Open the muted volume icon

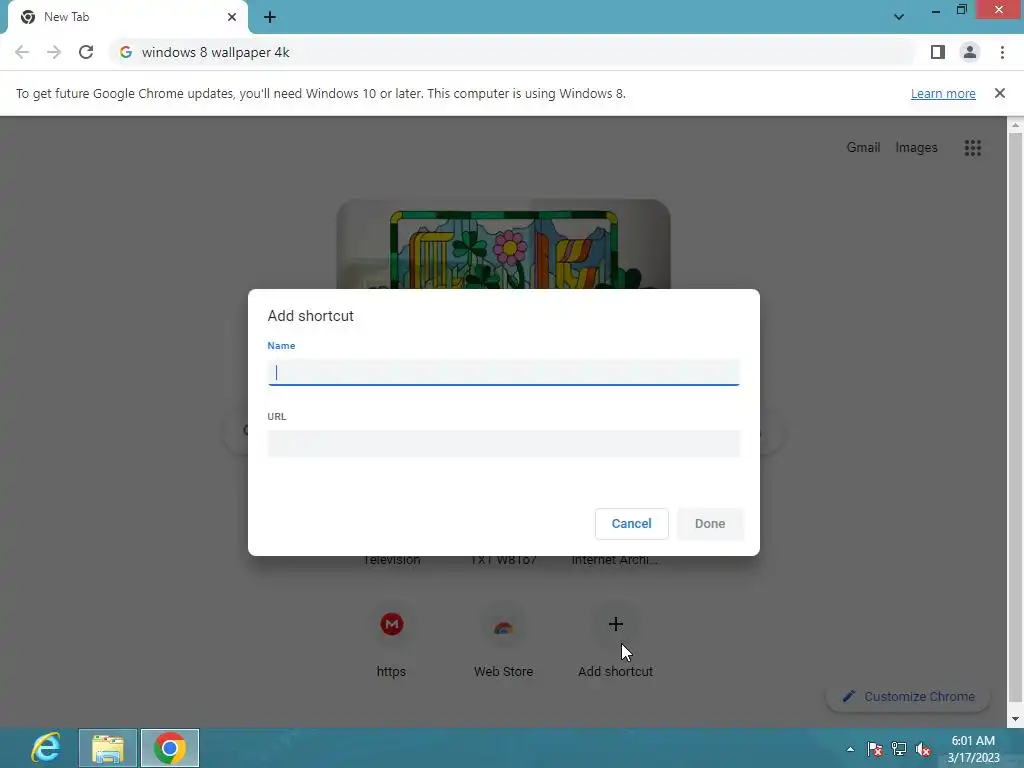click(x=923, y=749)
